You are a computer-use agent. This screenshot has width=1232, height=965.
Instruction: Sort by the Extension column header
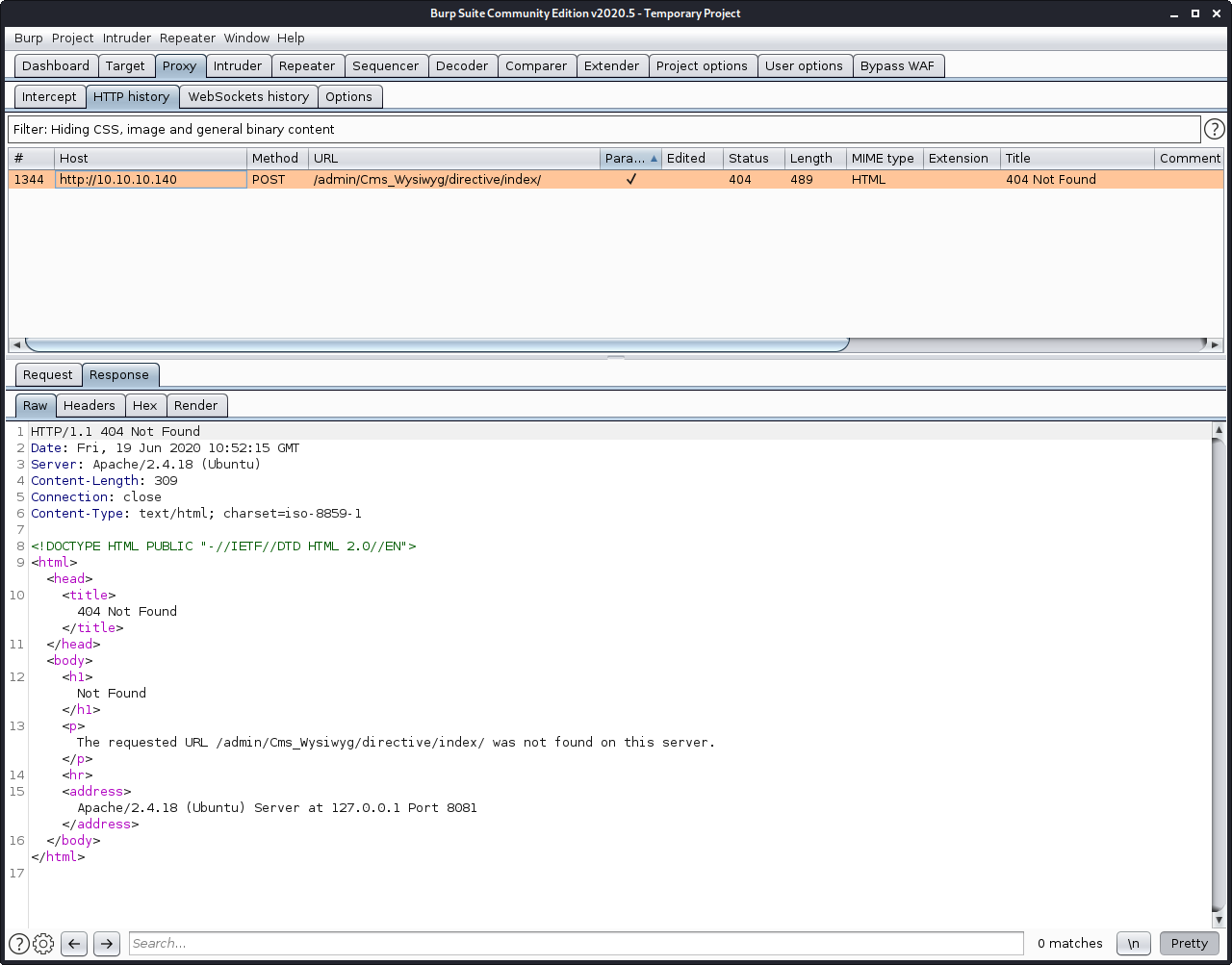coord(962,159)
